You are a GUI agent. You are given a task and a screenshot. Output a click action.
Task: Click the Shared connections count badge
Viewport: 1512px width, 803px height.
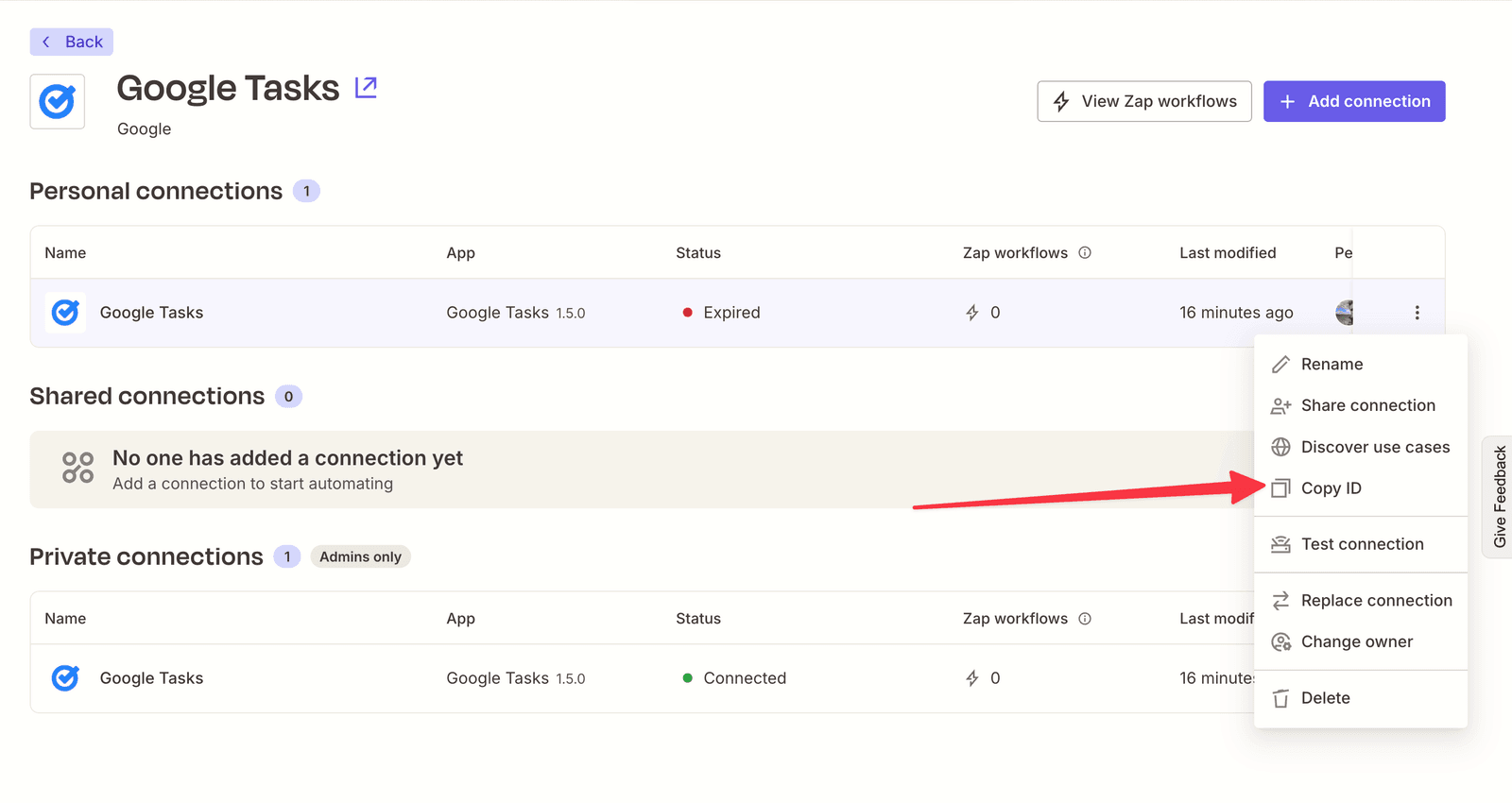click(x=288, y=396)
